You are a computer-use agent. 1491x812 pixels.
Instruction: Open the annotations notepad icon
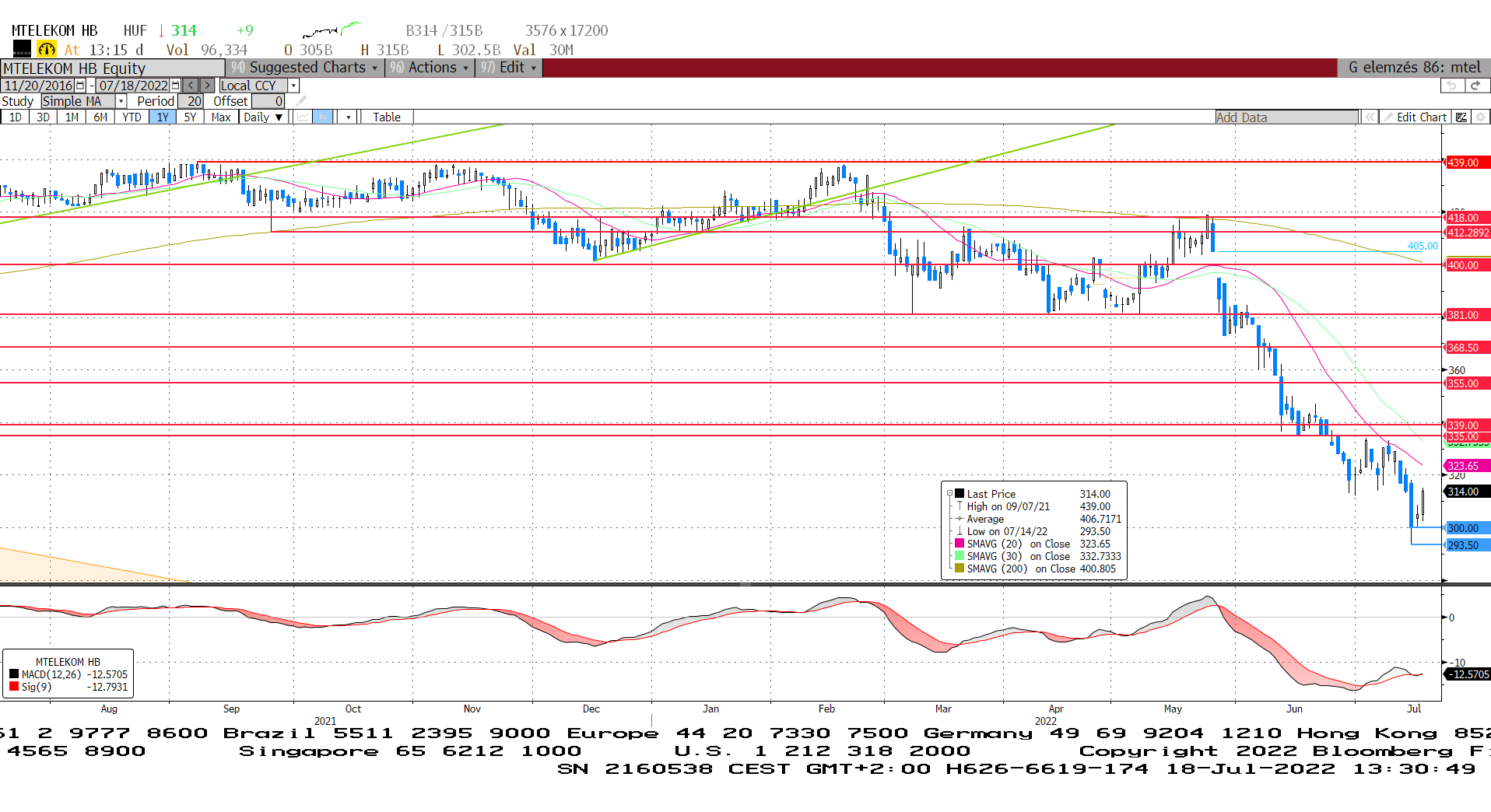tap(1461, 117)
